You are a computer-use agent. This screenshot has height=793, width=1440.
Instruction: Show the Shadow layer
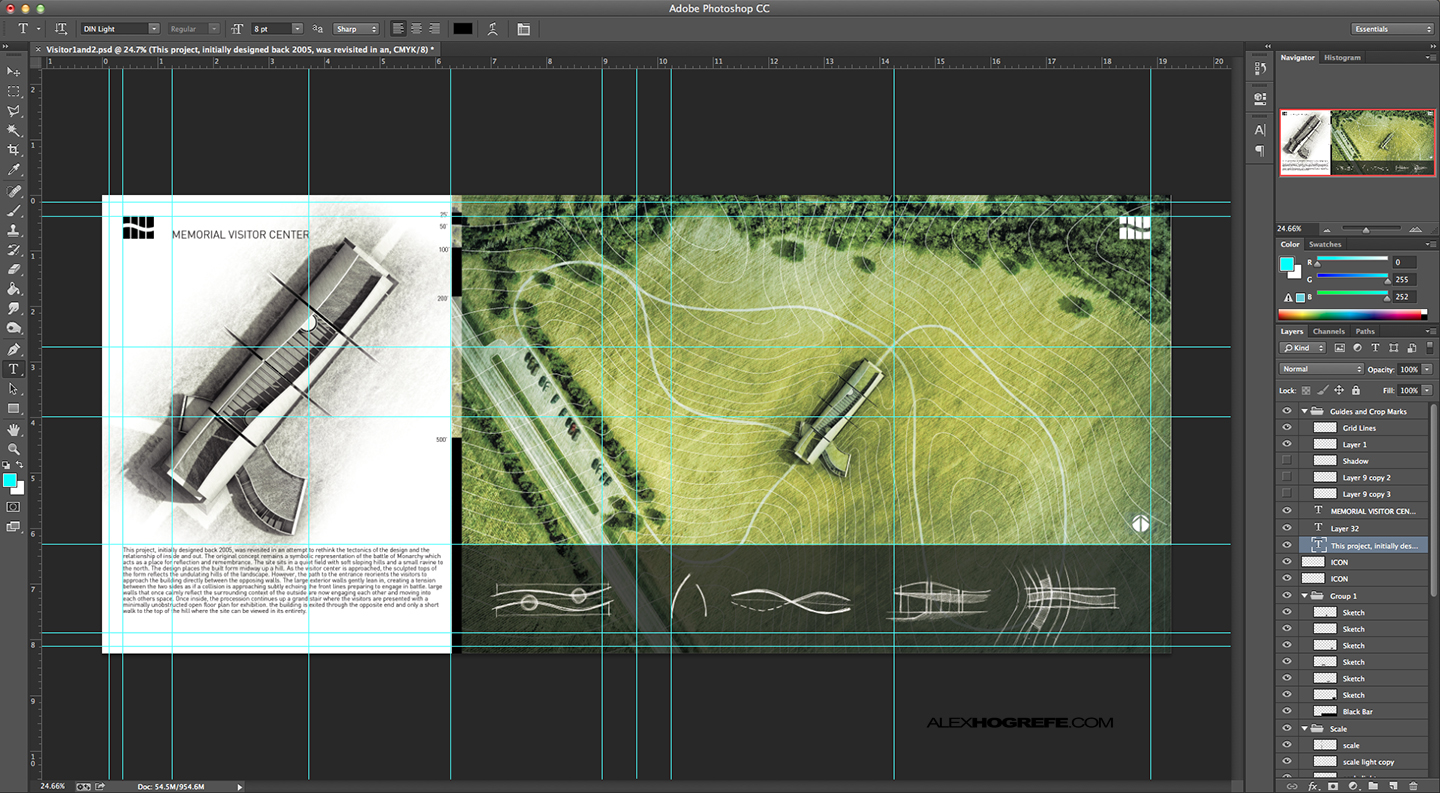(1287, 461)
